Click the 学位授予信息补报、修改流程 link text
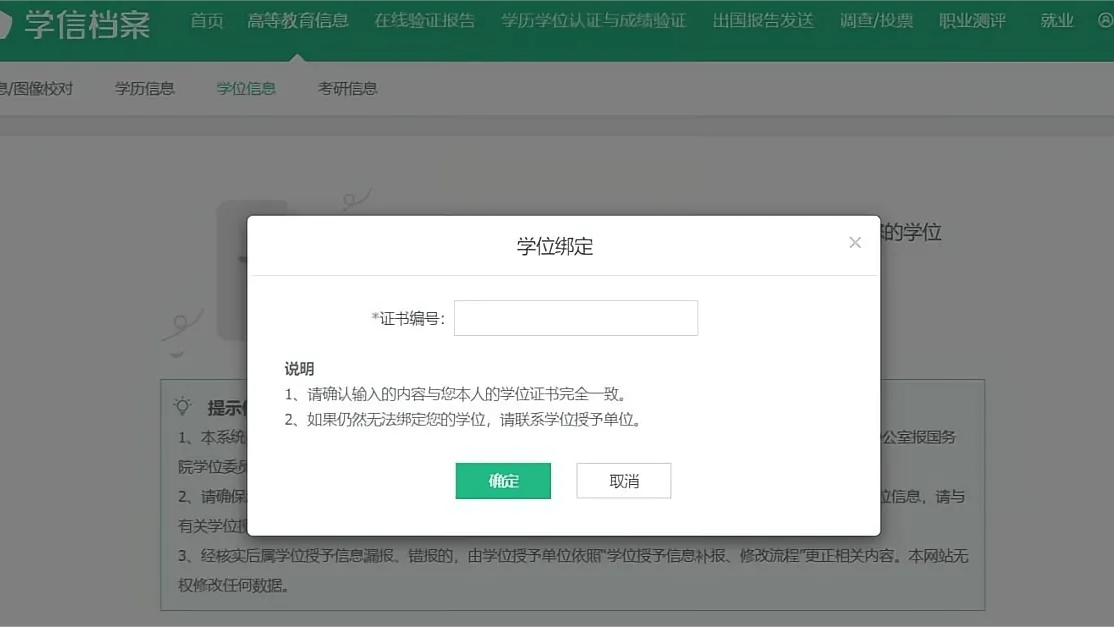This screenshot has height=627, width=1114. click(x=707, y=558)
